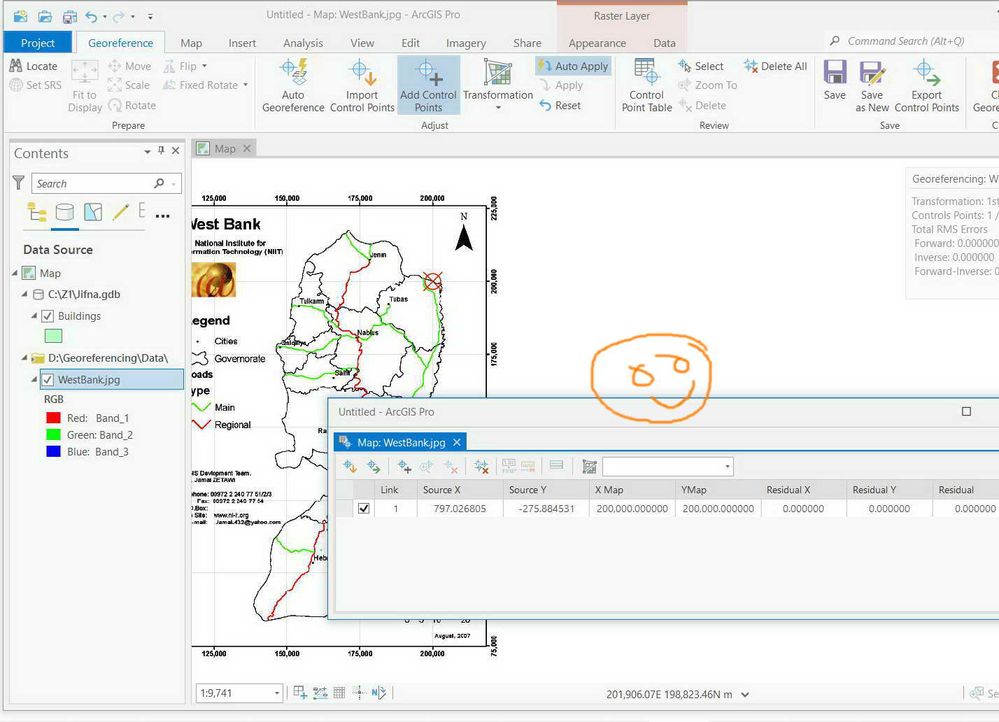This screenshot has height=722, width=999.
Task: Click Red Band_1 color swatch
Action: (53, 418)
